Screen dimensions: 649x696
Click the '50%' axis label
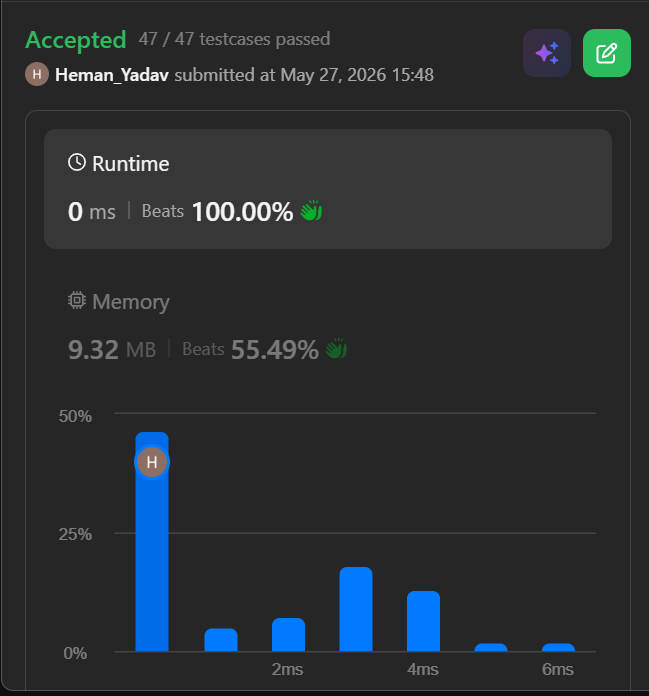pyautogui.click(x=75, y=416)
